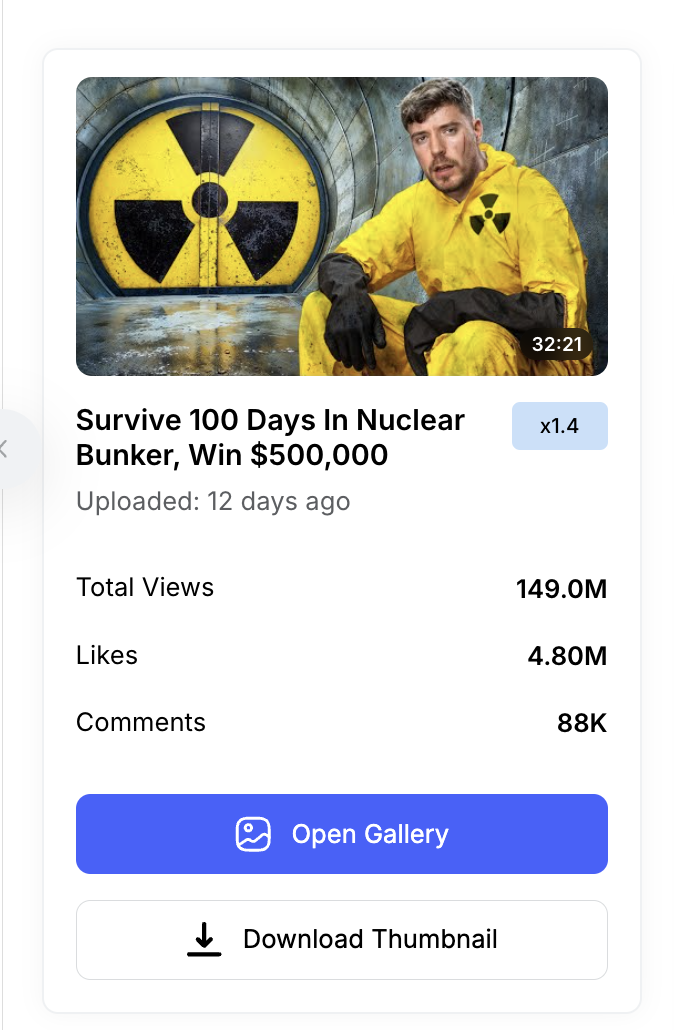
Task: Click the gallery image icon
Action: (x=253, y=834)
